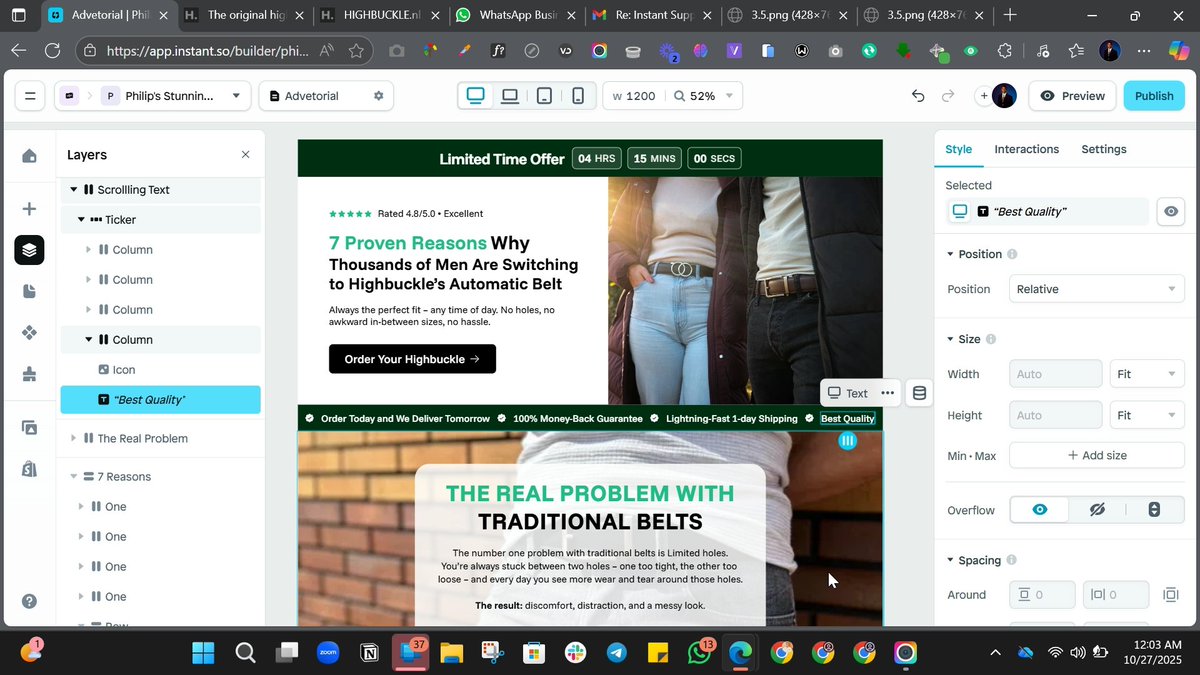Open the three-dots more options on Text toolbar
1200x675 pixels.
(x=887, y=393)
